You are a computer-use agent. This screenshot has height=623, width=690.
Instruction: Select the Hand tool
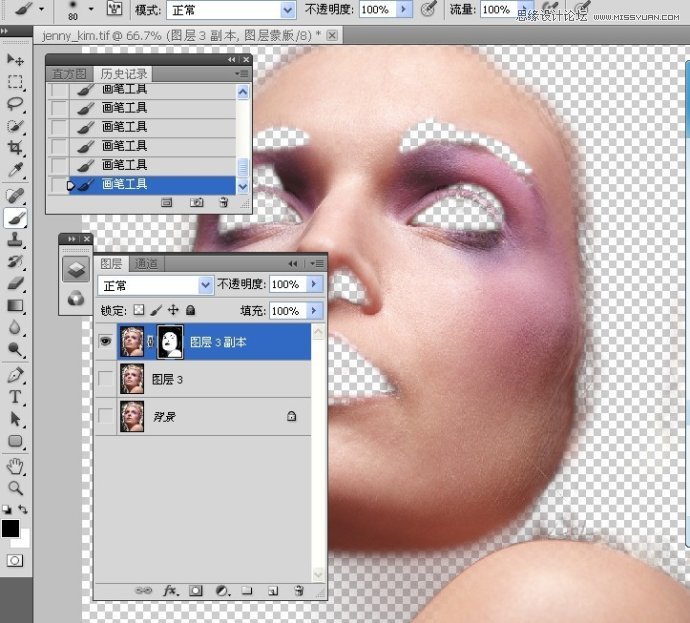pos(15,466)
